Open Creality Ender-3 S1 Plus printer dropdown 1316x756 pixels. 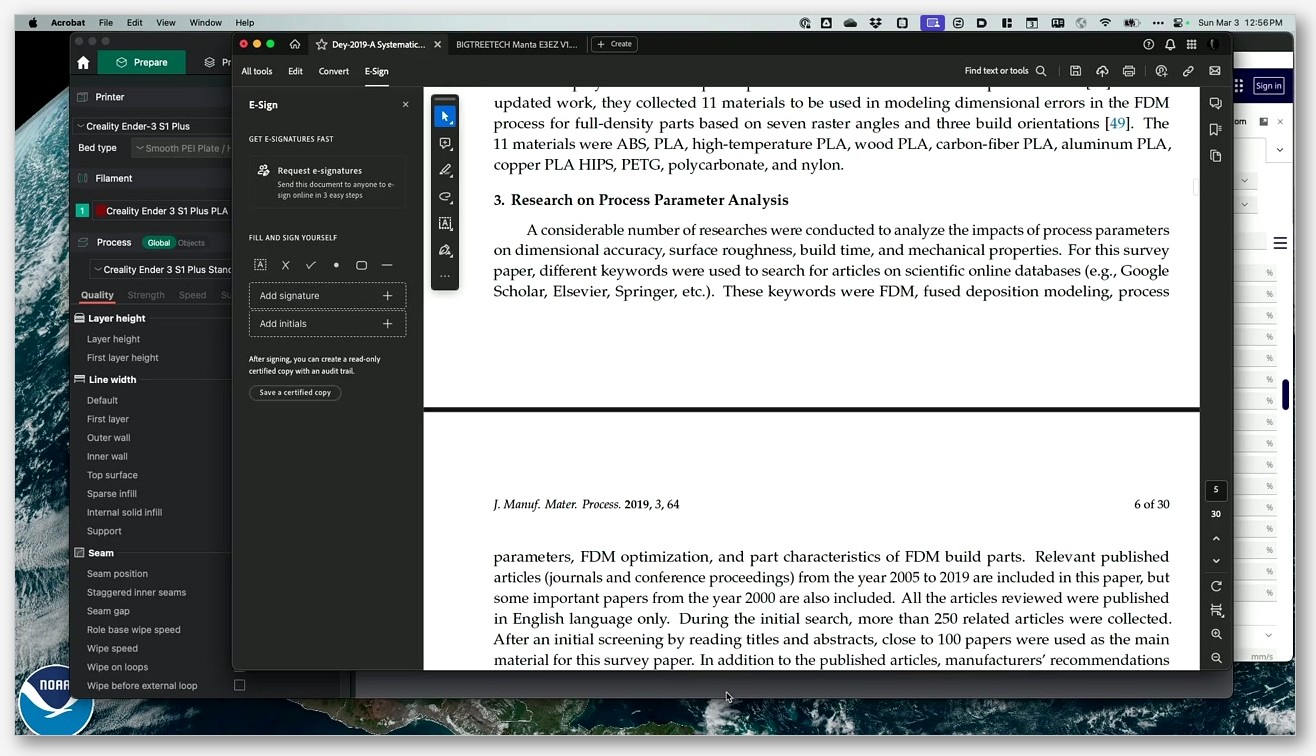tap(153, 126)
